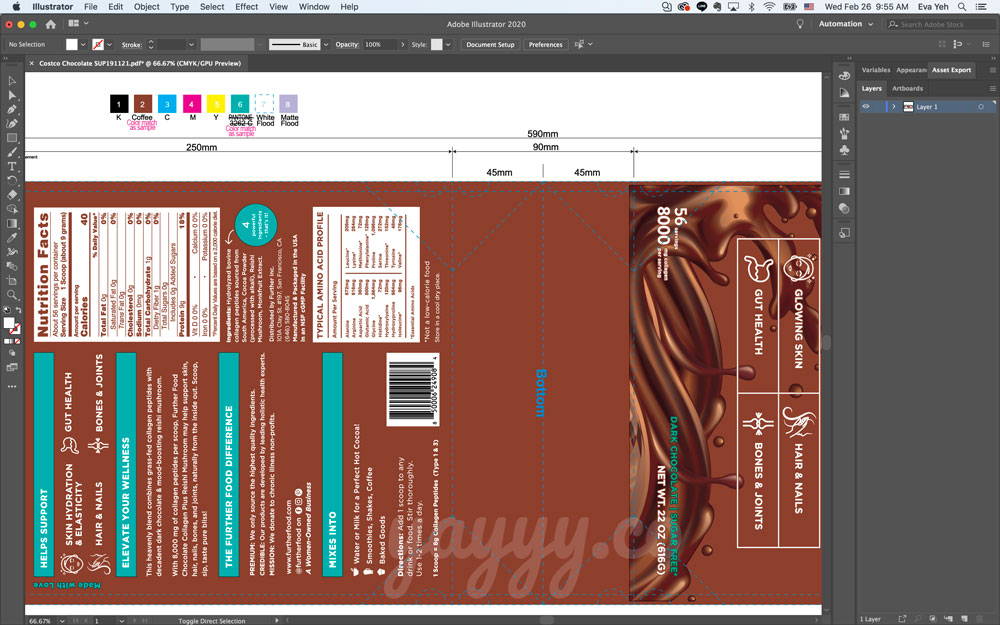
Task: Open the Basic brush definition dropdown
Action: (326, 45)
